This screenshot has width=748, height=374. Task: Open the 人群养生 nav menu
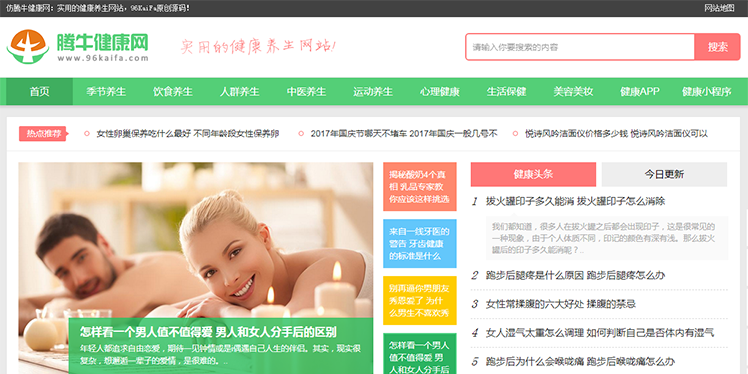[x=239, y=92]
